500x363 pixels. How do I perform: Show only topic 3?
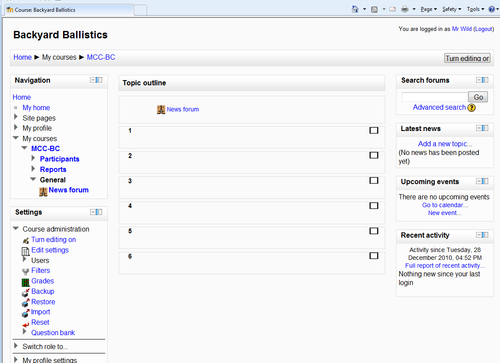pyautogui.click(x=374, y=180)
